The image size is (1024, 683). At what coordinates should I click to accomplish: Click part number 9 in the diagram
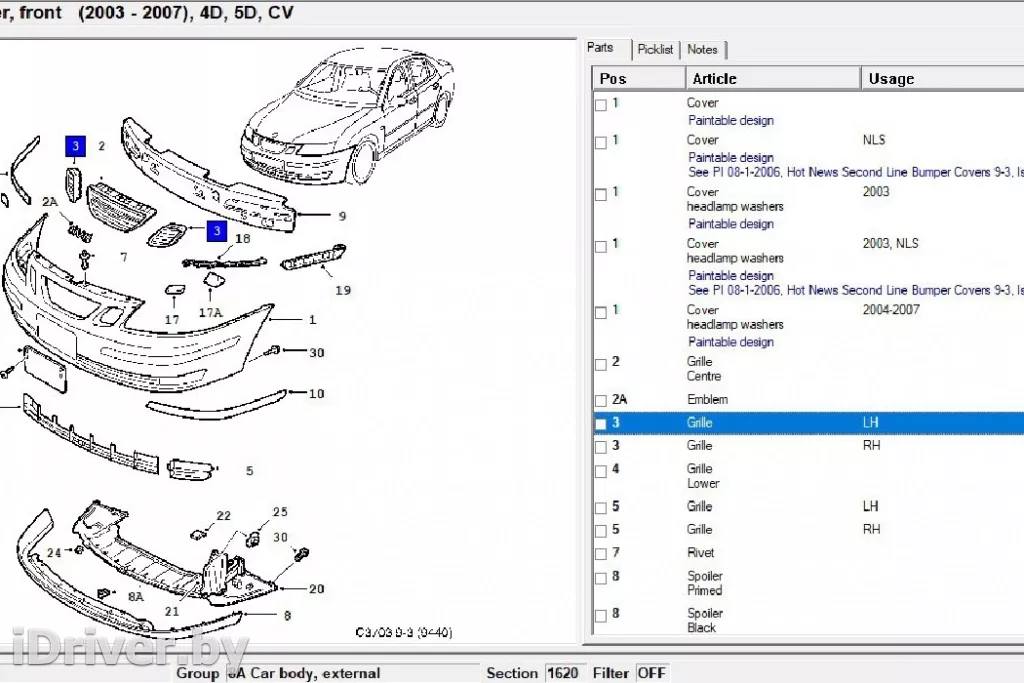pyautogui.click(x=342, y=216)
